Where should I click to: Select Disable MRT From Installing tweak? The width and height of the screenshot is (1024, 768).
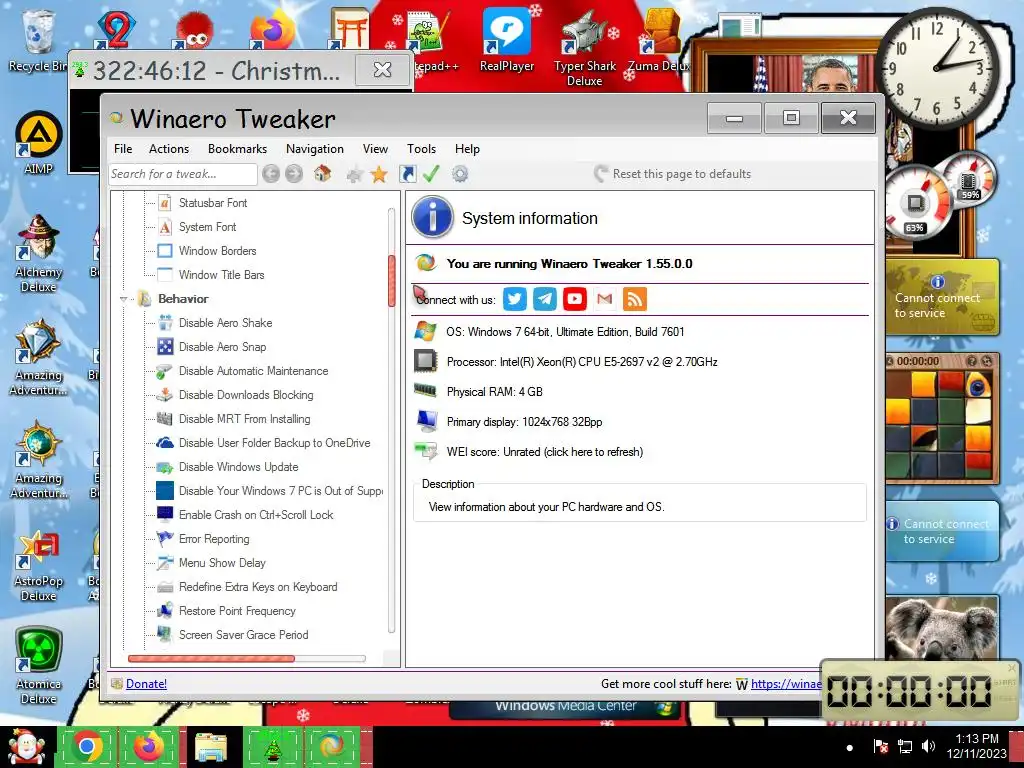click(245, 419)
